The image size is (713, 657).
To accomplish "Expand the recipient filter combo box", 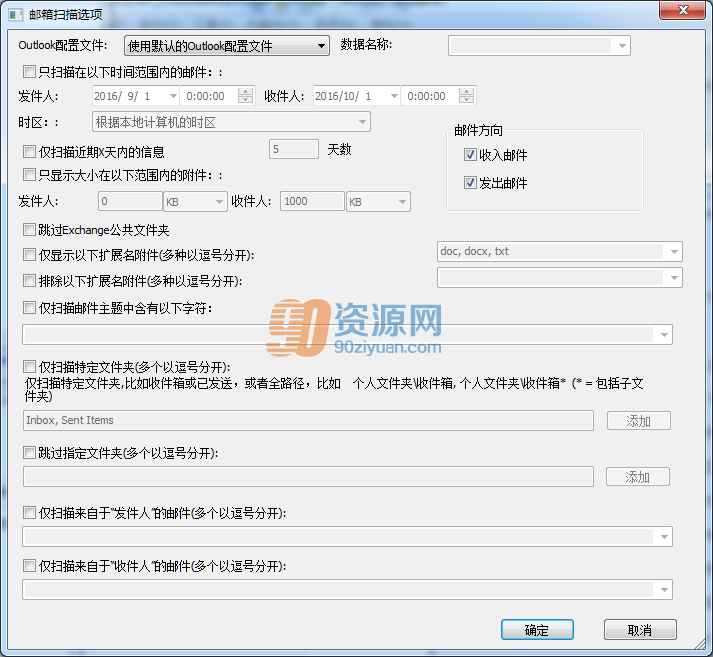I will [x=664, y=590].
